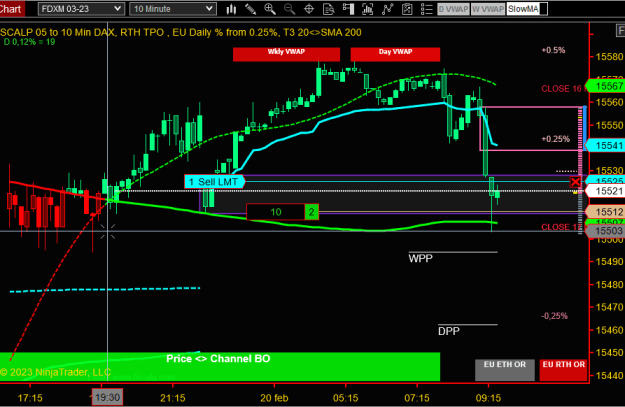Click the Wkly VWAP red button
Viewport: 625px width, 407px height.
[286, 54]
